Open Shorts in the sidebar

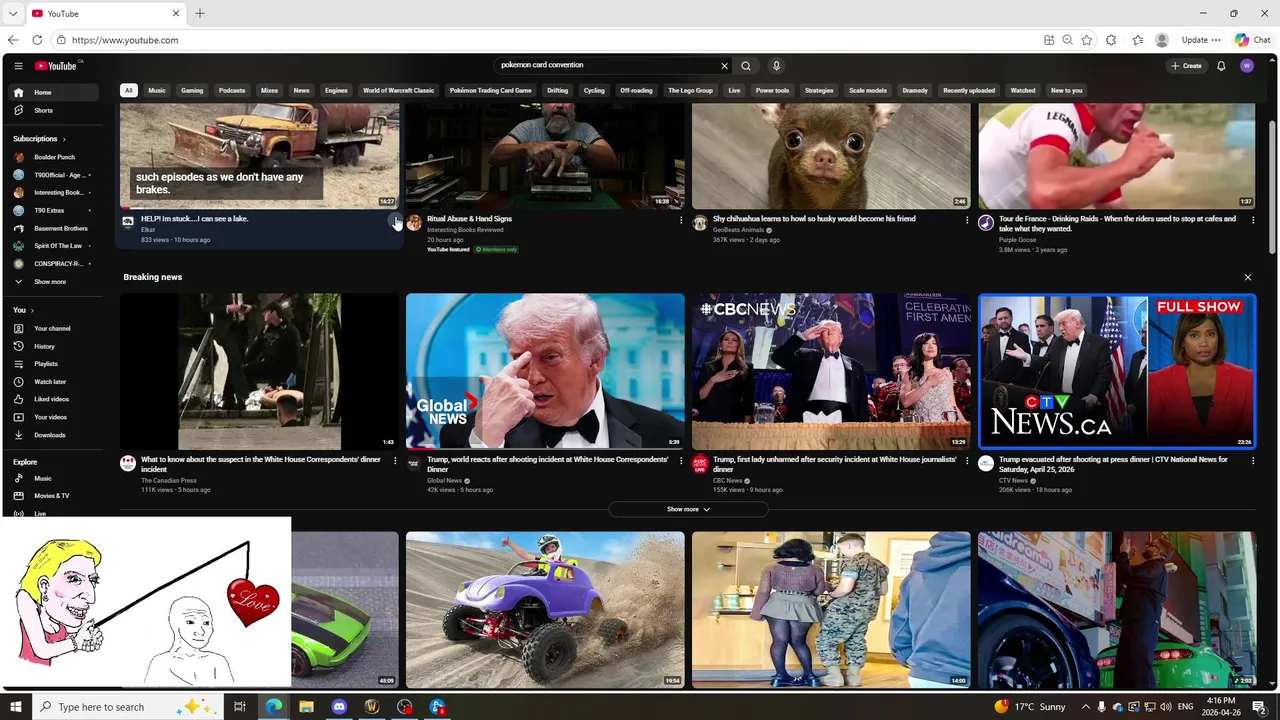[55, 110]
